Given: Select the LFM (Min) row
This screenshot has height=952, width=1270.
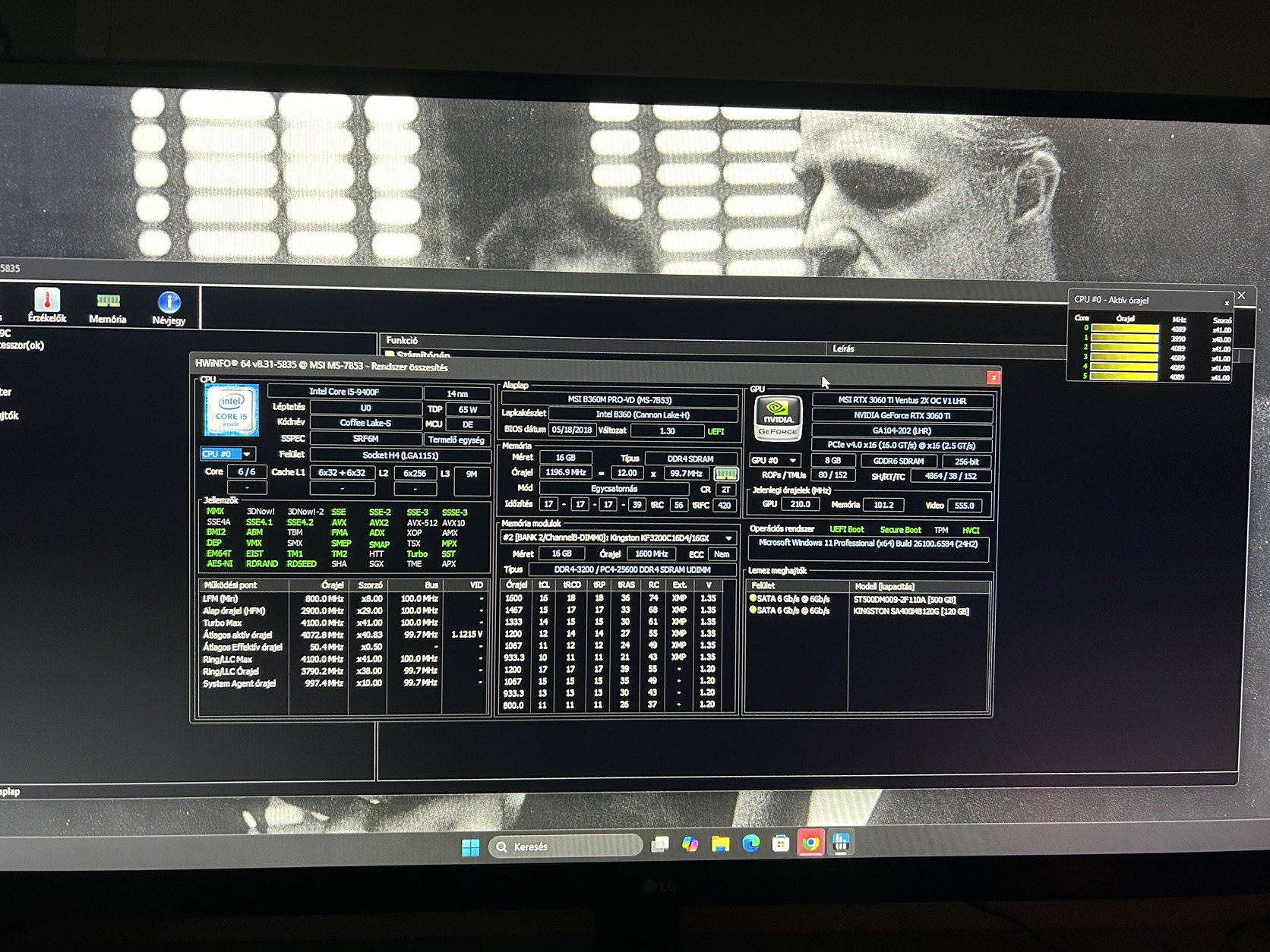Looking at the screenshot, I should click(343, 598).
